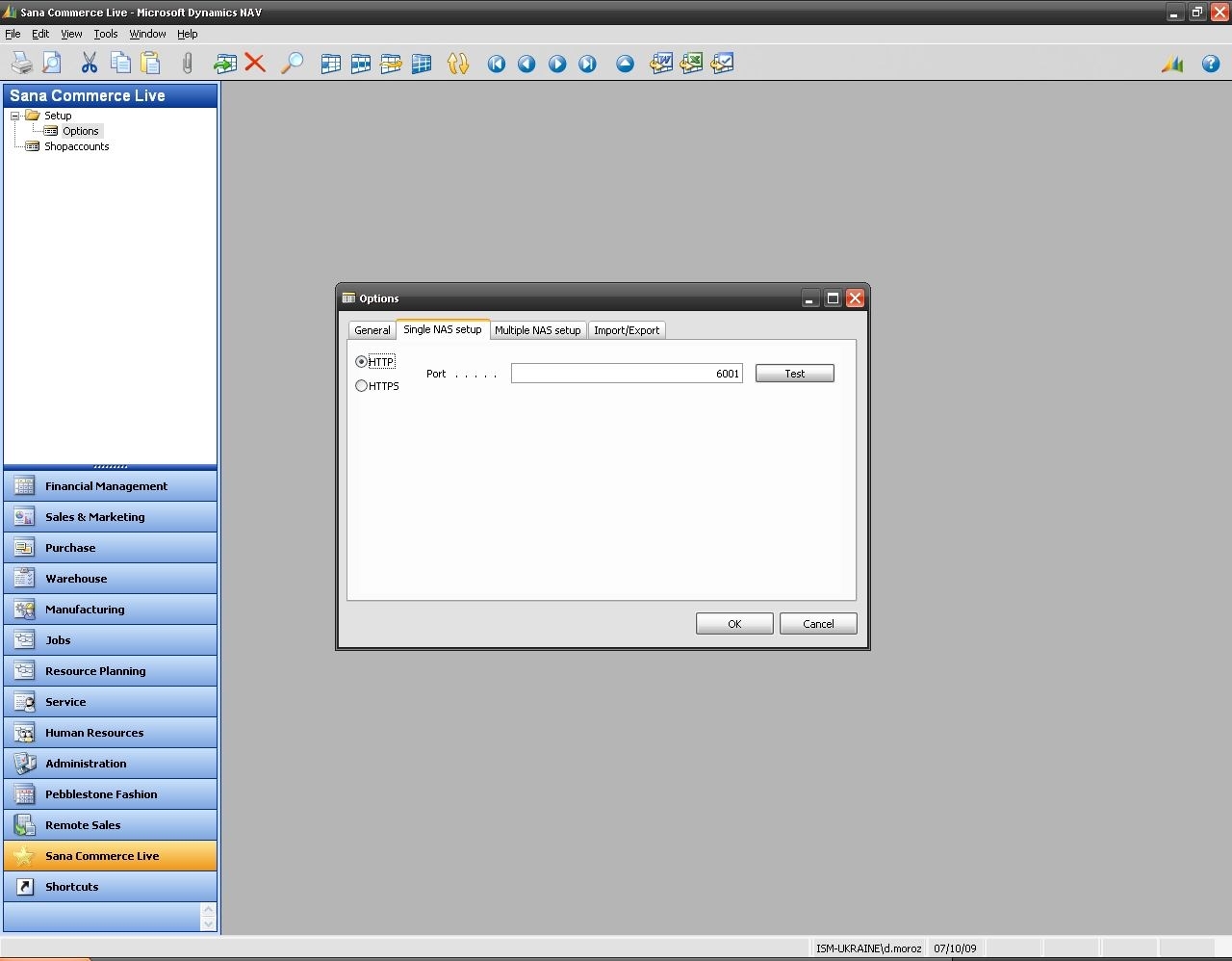Screen dimensions: 1232x961
Task: Open the Window menu
Action: 147,34
